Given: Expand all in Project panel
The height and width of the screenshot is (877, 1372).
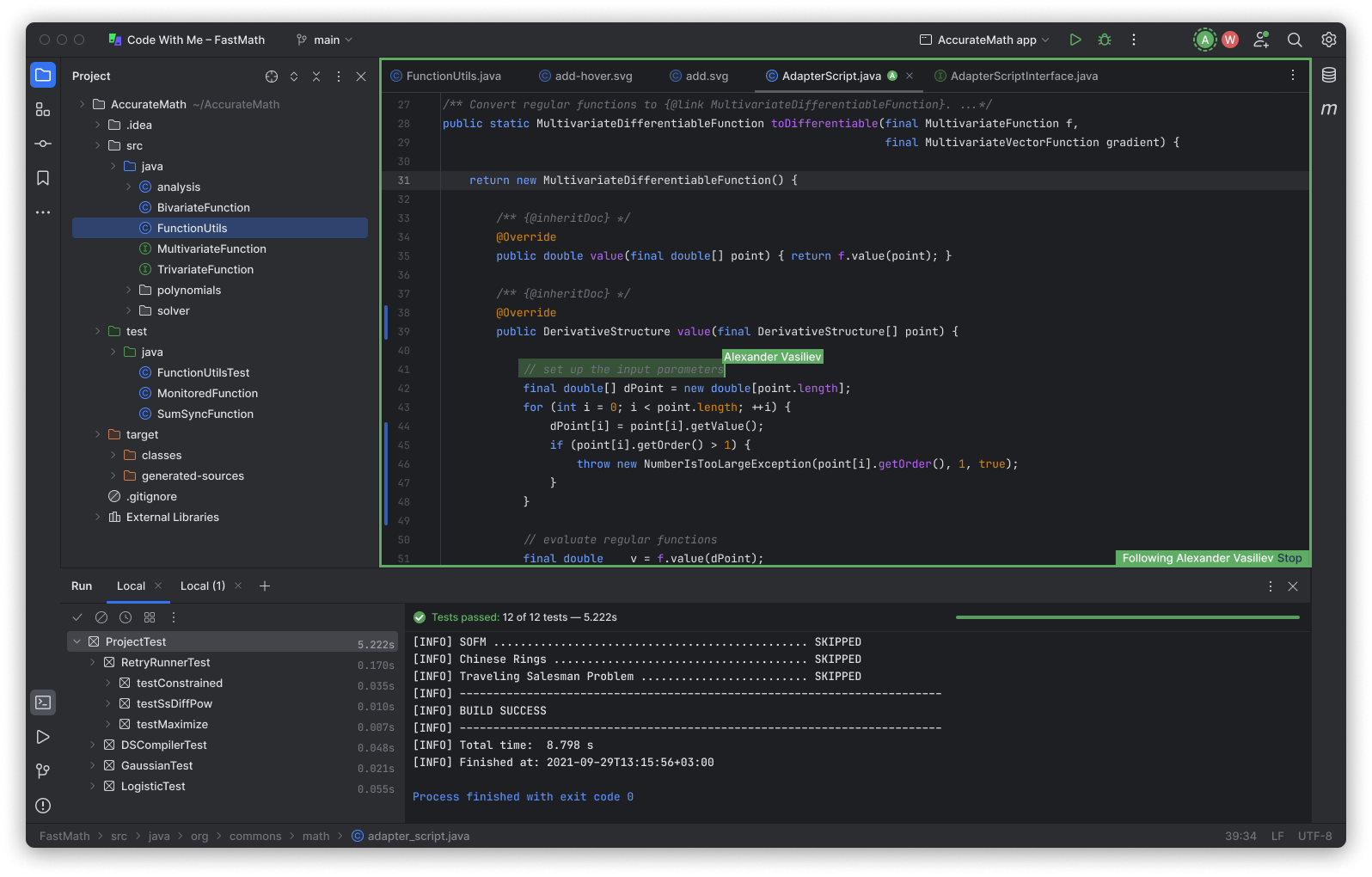Looking at the screenshot, I should tap(294, 77).
